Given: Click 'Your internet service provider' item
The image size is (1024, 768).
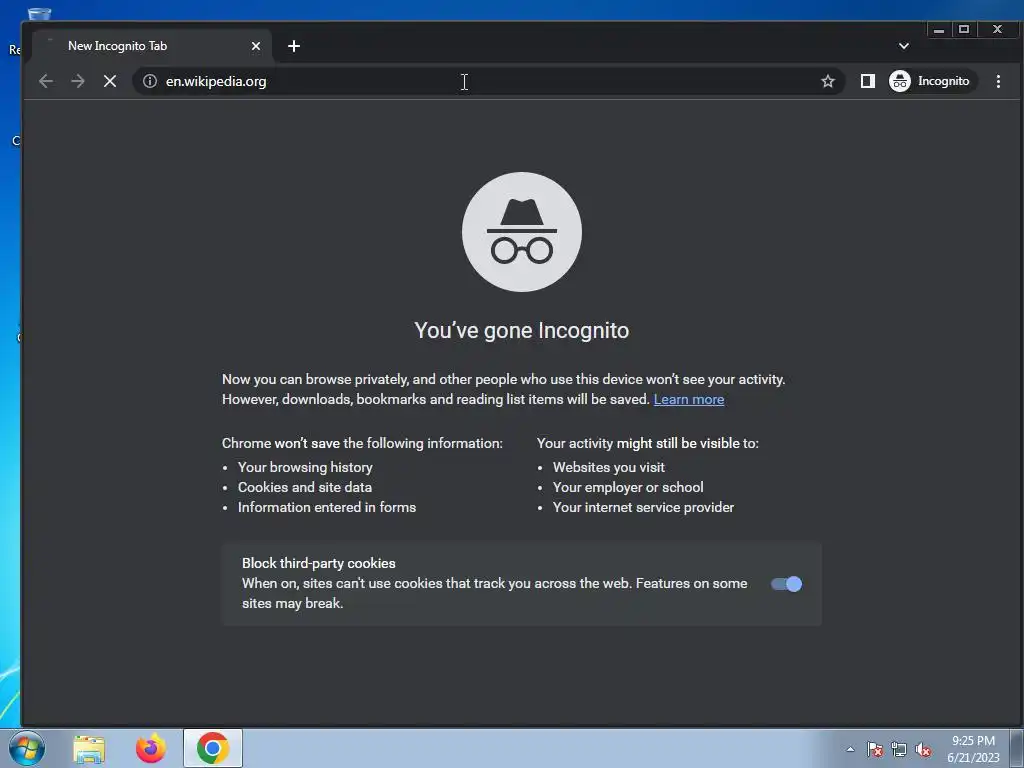Looking at the screenshot, I should [x=643, y=507].
